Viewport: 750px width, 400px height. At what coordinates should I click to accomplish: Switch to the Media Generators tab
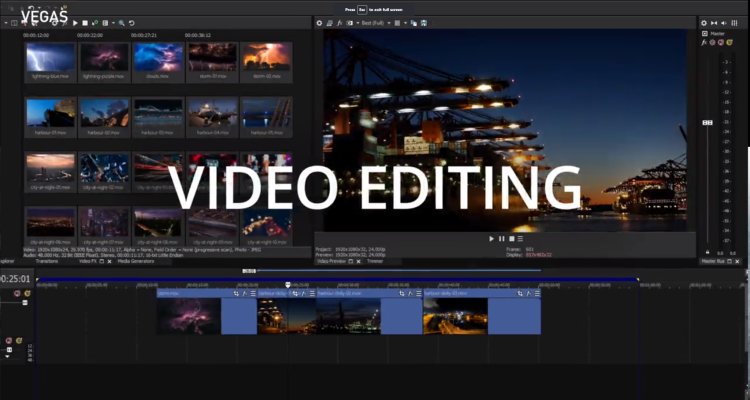134,260
